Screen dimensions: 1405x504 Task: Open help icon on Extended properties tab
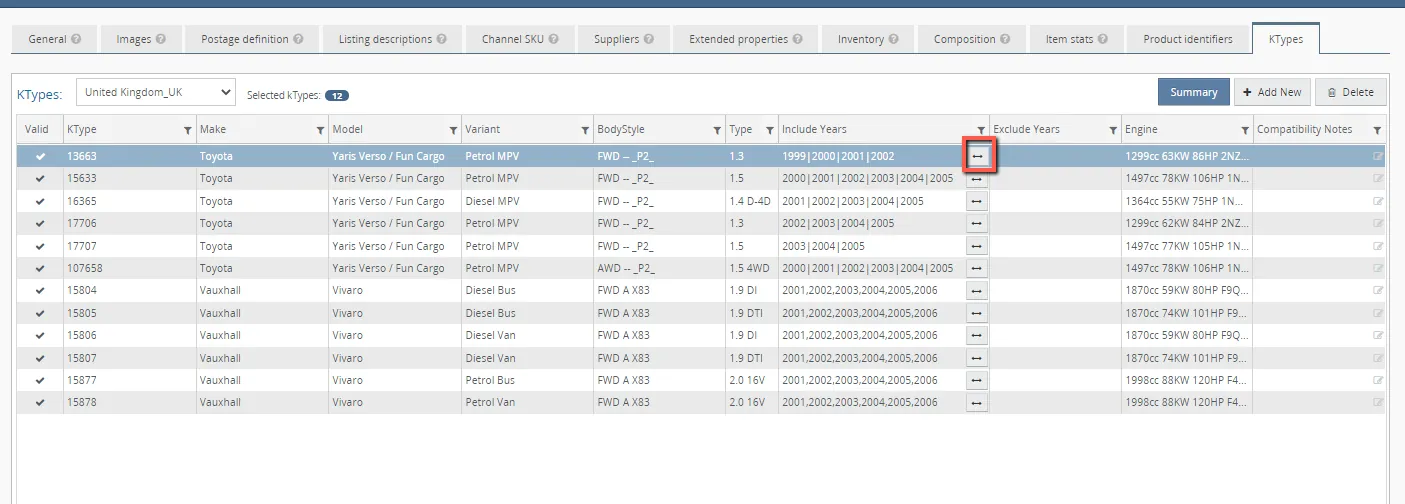click(x=797, y=39)
